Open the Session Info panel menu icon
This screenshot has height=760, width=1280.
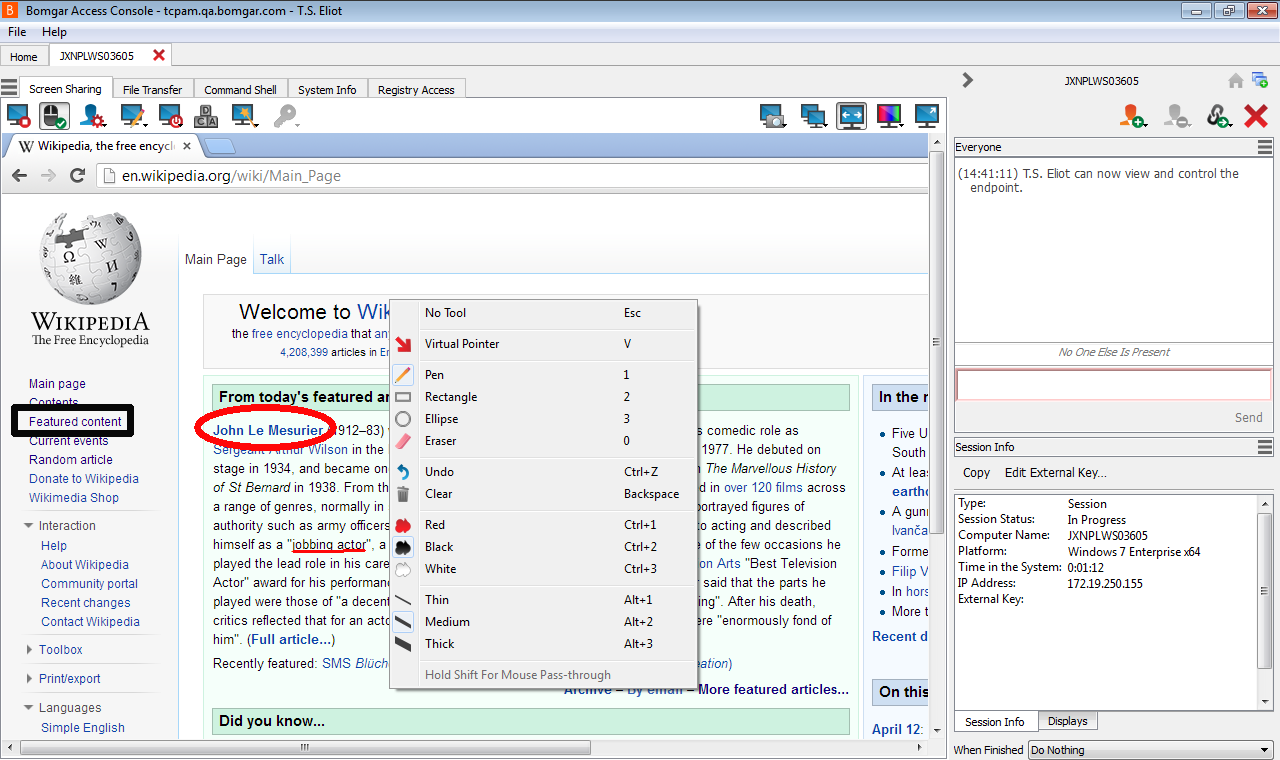(x=1265, y=447)
